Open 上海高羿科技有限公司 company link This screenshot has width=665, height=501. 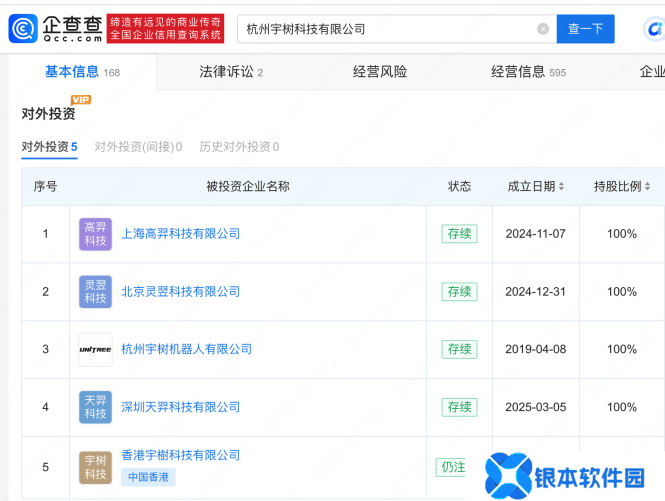click(x=180, y=234)
